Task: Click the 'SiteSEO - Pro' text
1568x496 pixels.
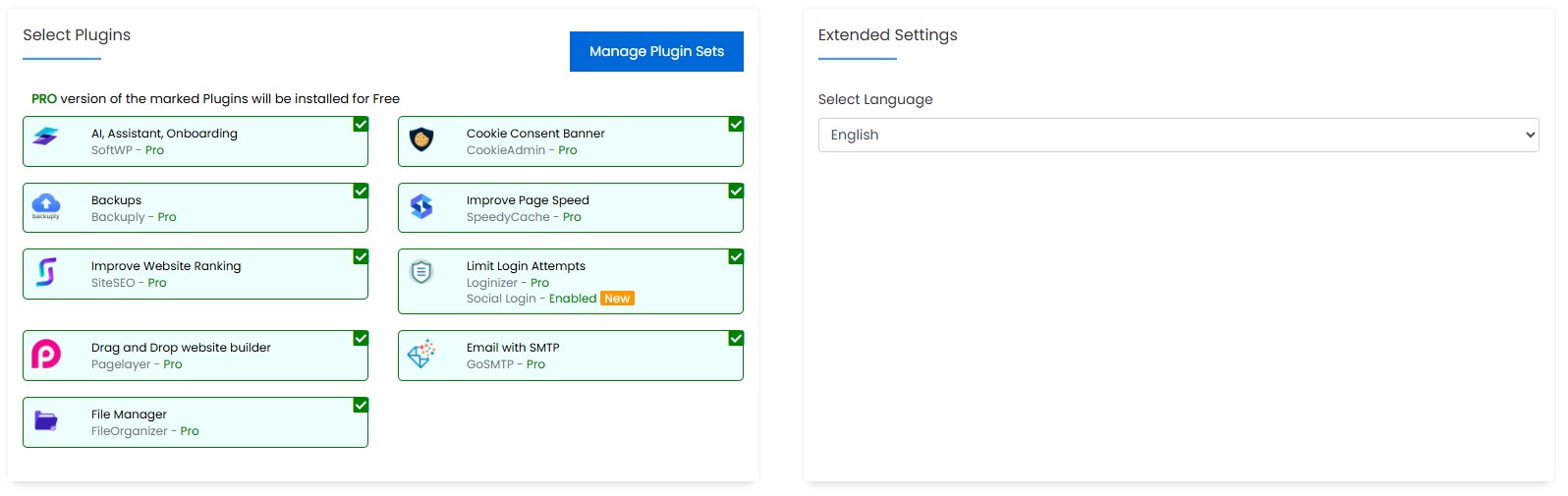Action: coord(129,283)
